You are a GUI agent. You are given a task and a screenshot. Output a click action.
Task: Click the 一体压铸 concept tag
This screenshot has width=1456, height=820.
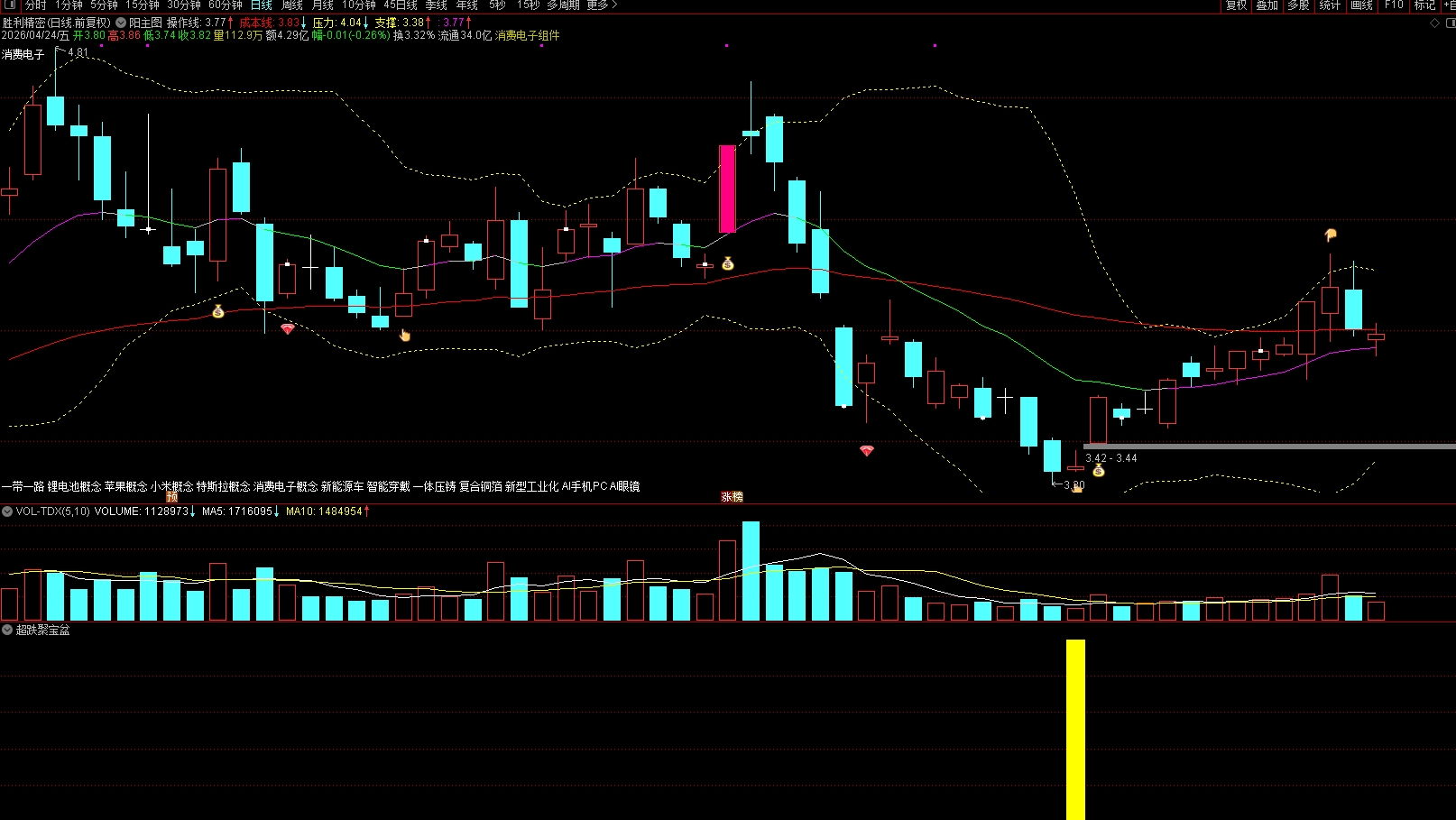click(x=434, y=486)
